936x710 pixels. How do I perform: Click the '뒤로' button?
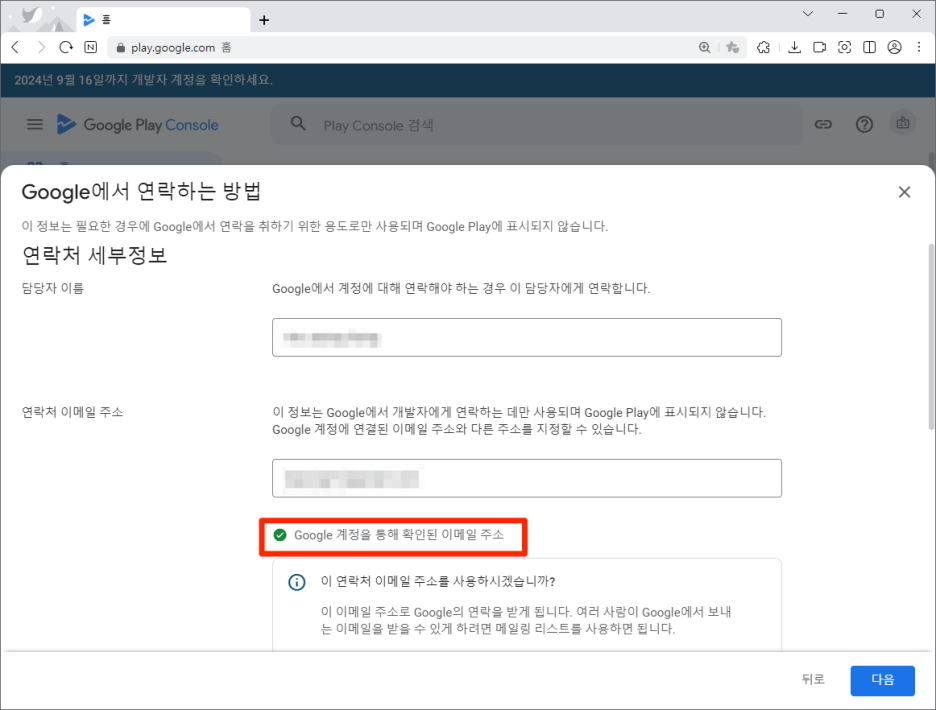click(x=813, y=680)
